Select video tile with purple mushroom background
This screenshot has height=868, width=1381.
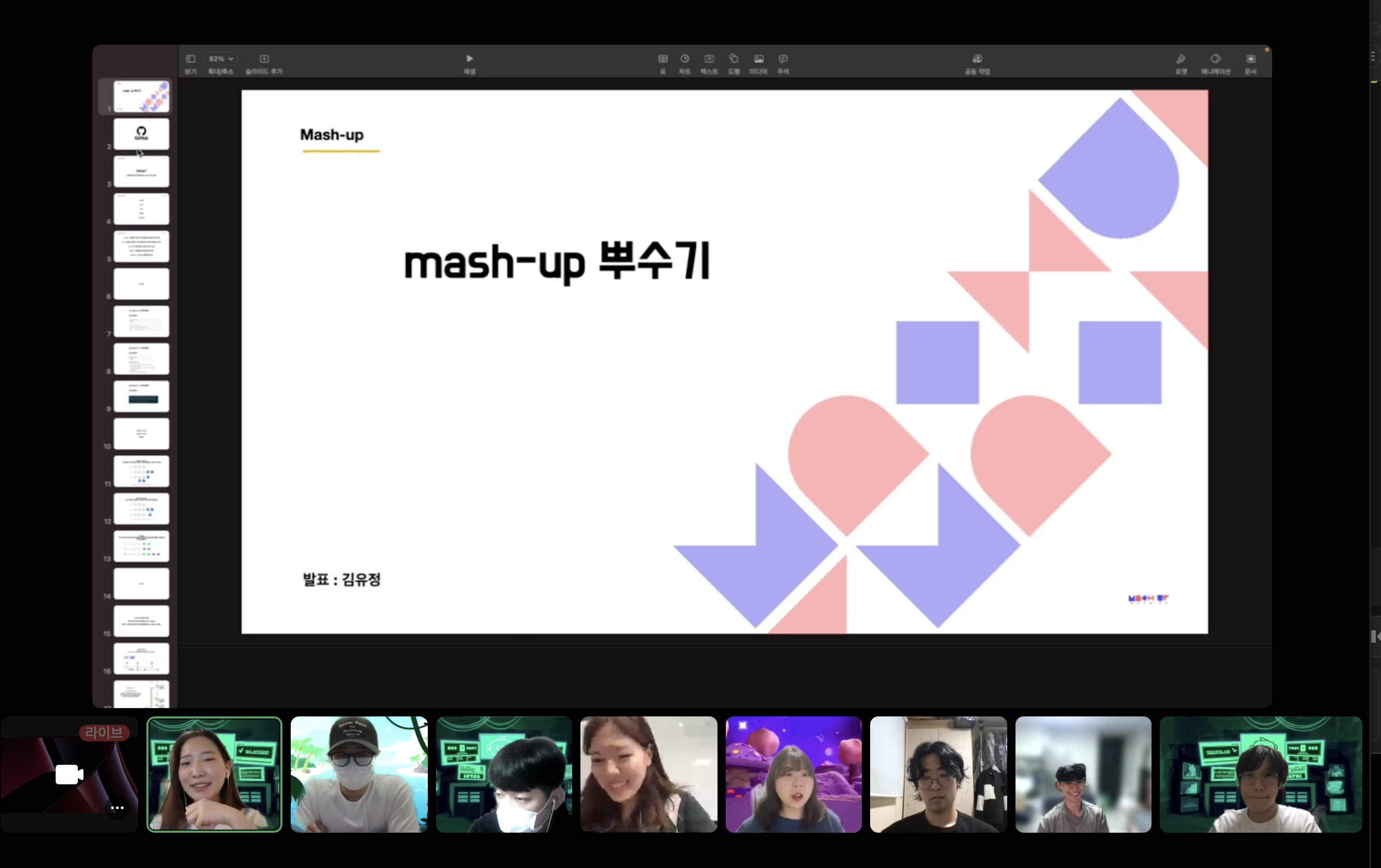pos(794,774)
